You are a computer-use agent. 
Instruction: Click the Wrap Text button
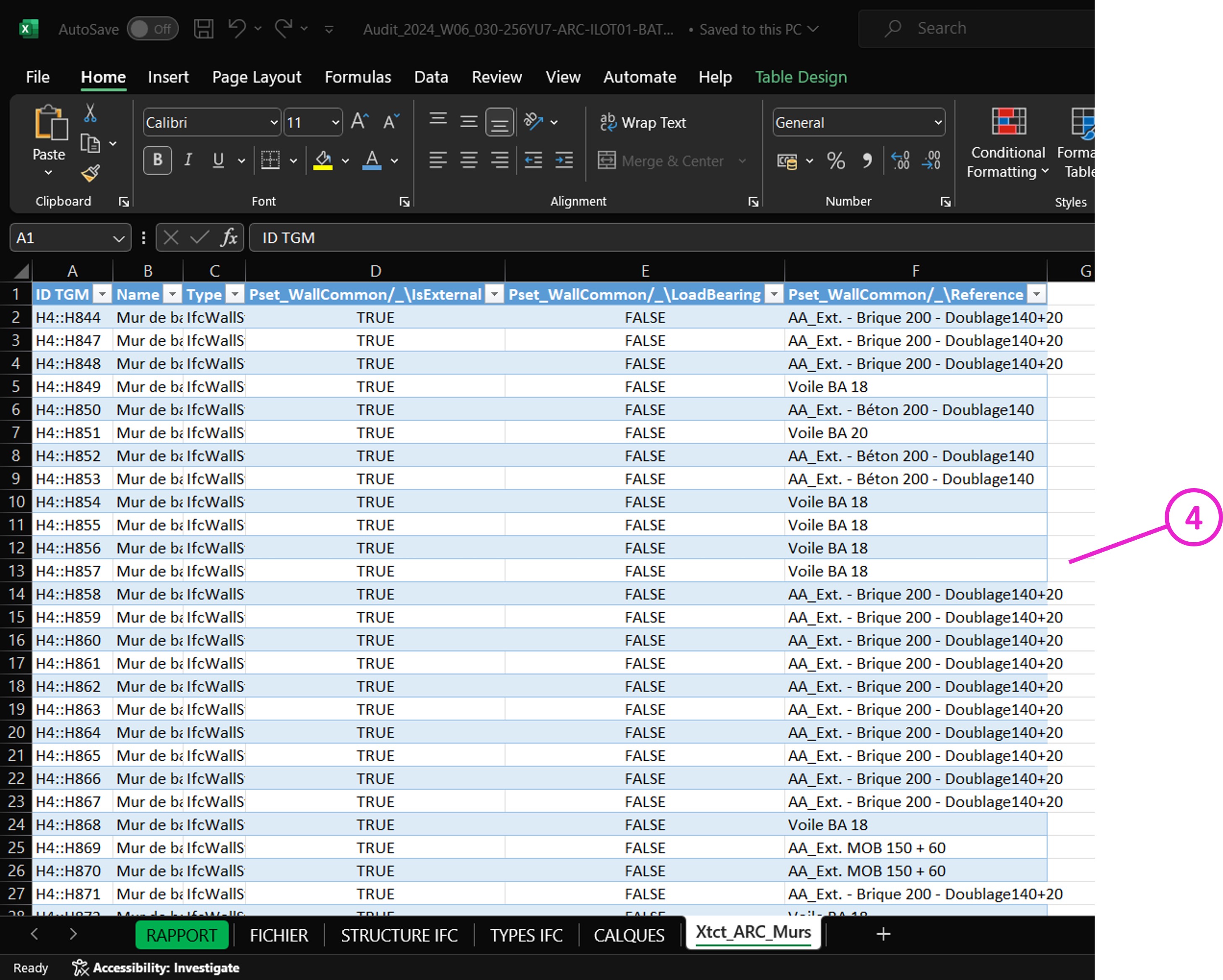[643, 122]
